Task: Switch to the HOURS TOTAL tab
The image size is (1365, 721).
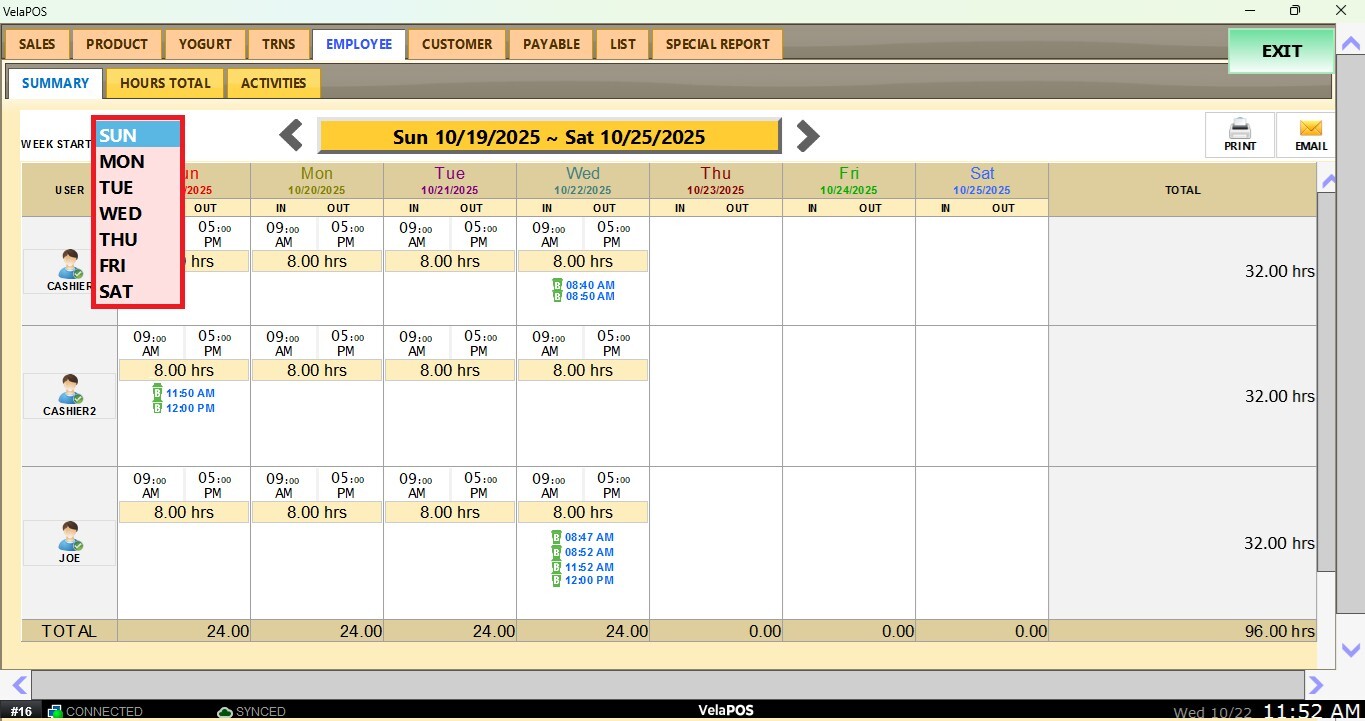Action: (x=166, y=83)
